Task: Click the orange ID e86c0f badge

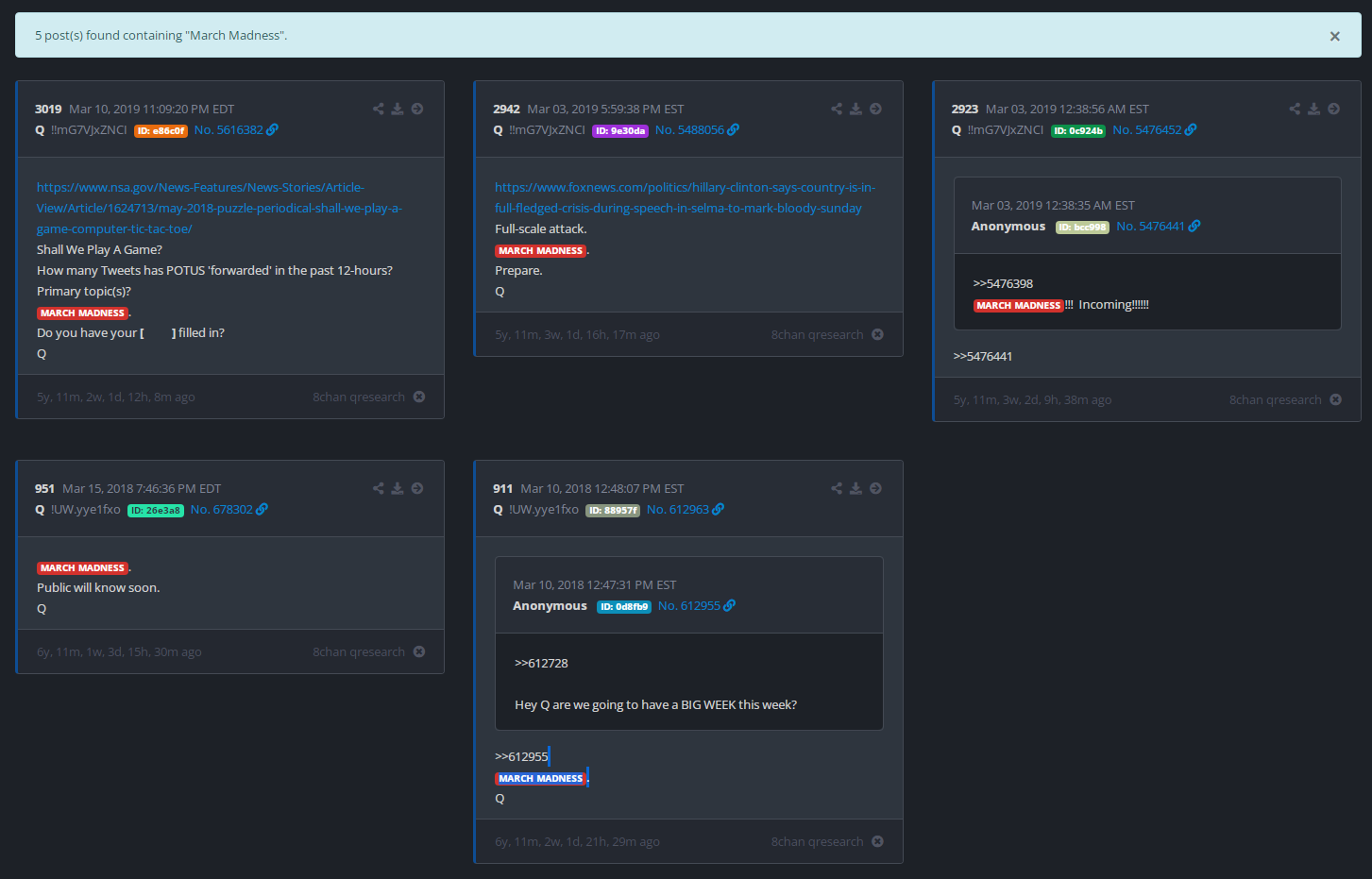Action: point(161,131)
